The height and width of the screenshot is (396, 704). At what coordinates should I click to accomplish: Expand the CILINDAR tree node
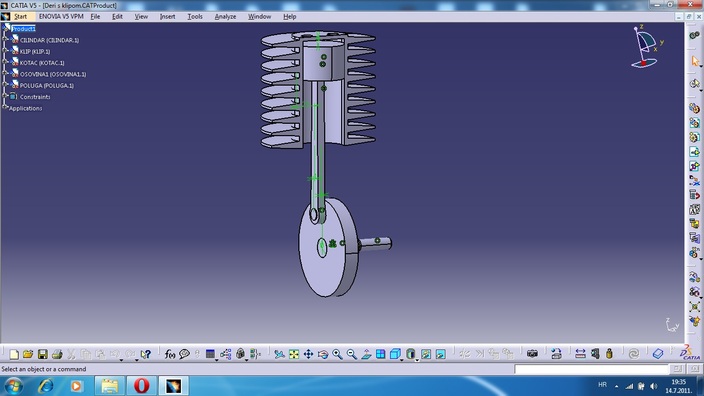(5, 40)
